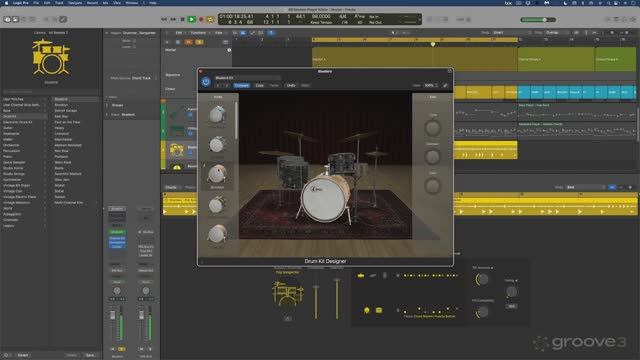Click the Revert button at Library bottom
Screen dimensions: 640x360
[x=23, y=355]
